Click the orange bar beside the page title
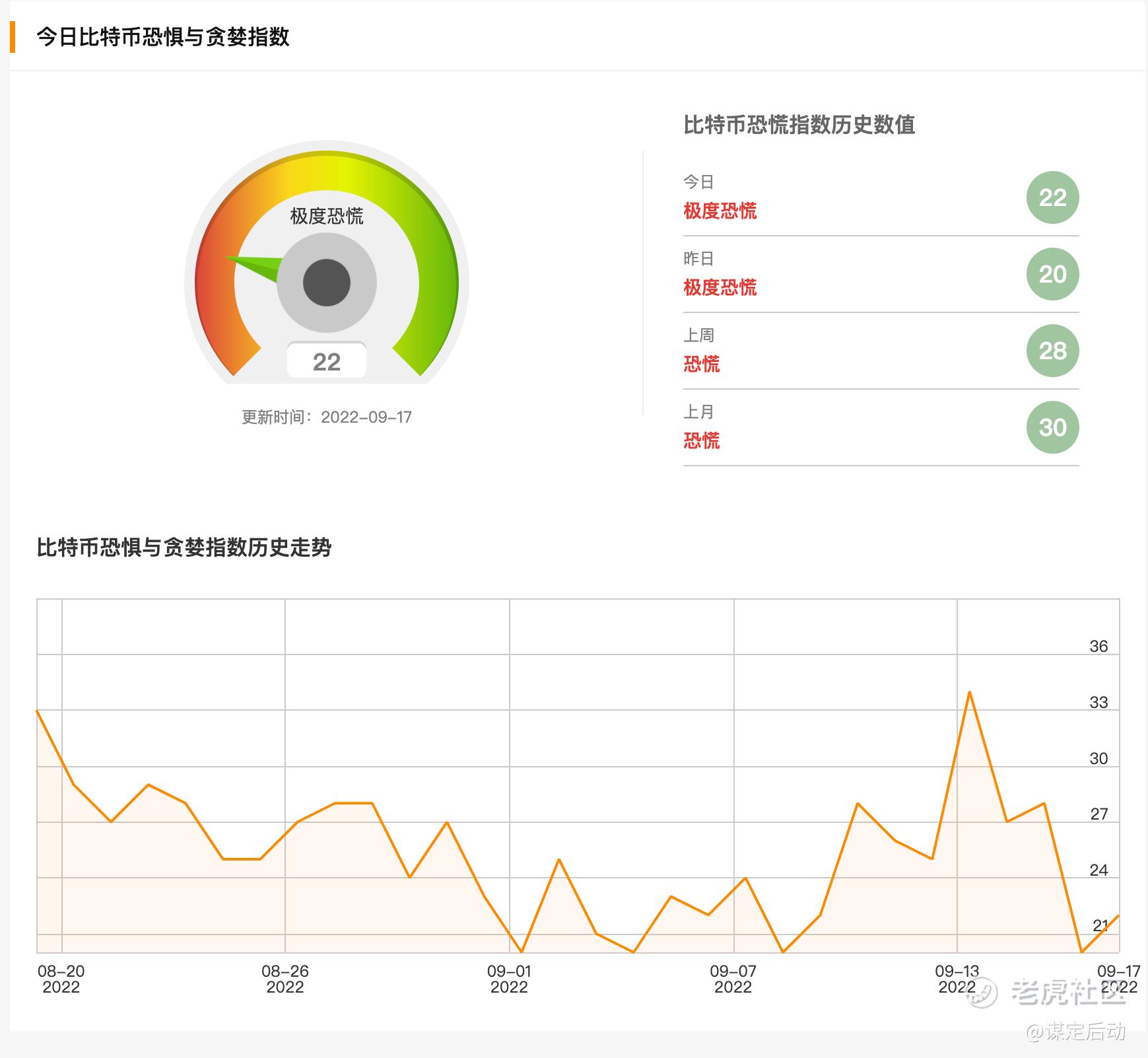This screenshot has height=1058, width=1148. (x=13, y=37)
